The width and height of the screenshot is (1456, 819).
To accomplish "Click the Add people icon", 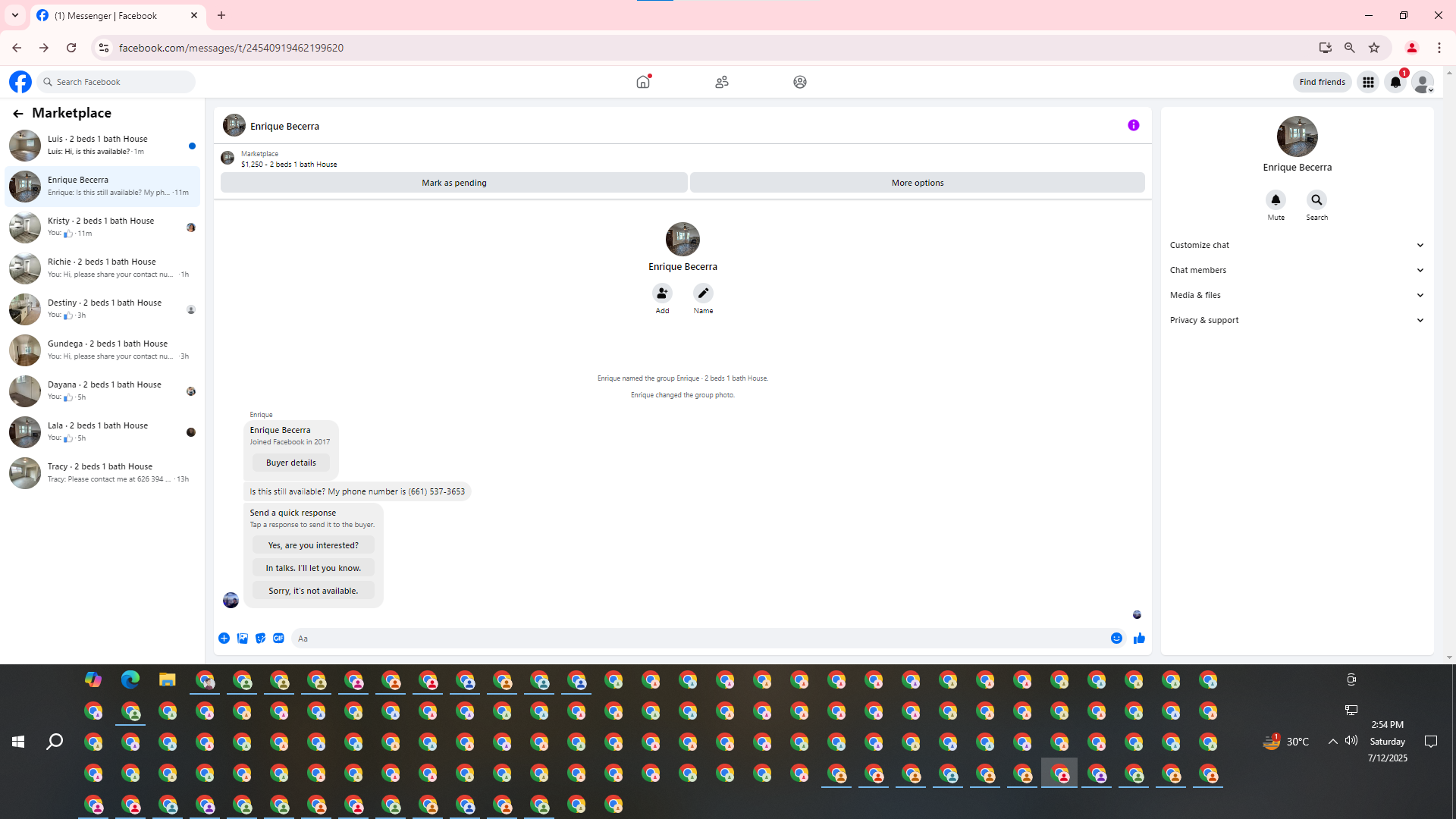I will pyautogui.click(x=662, y=293).
